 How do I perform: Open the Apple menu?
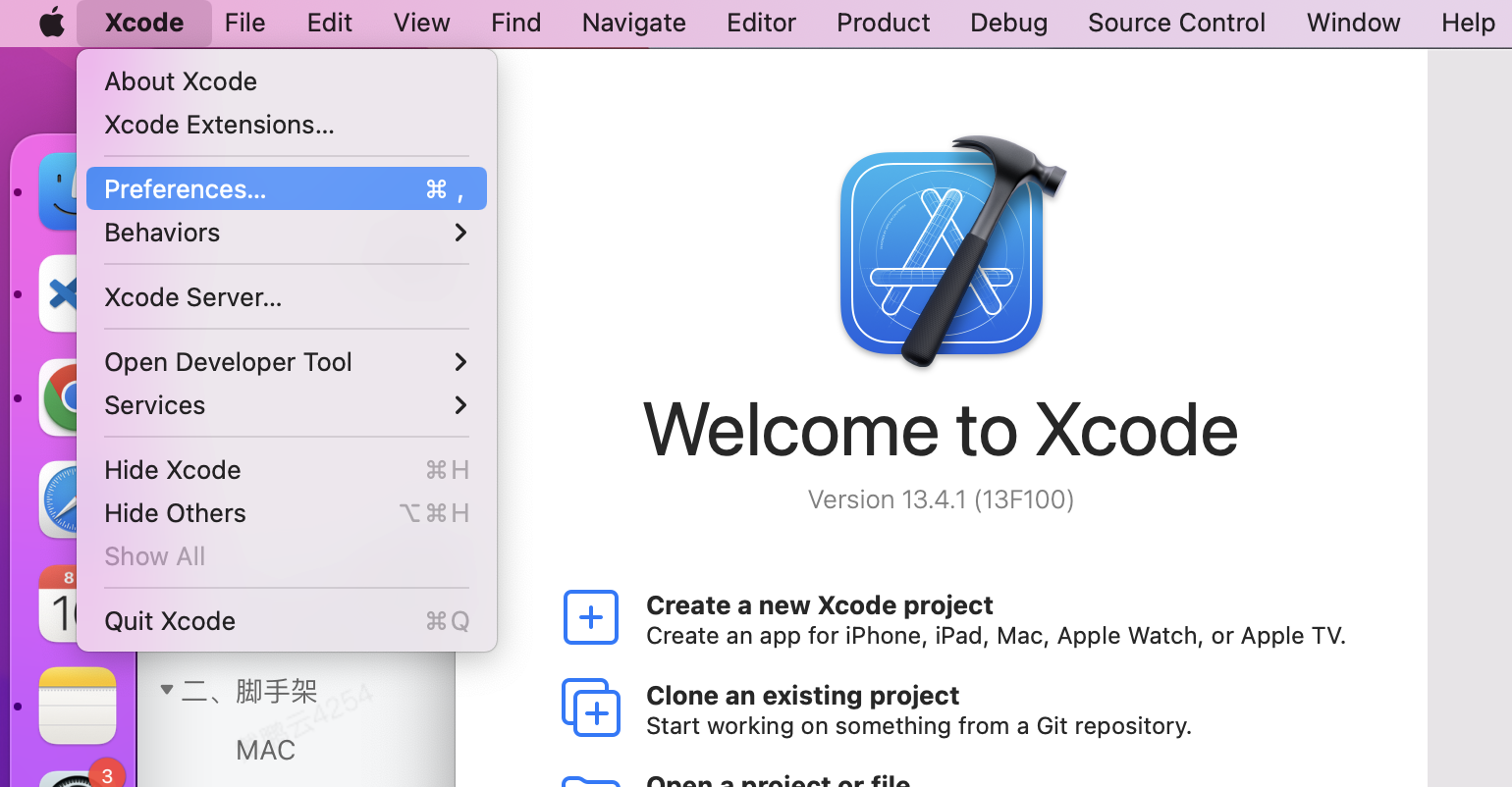point(52,23)
